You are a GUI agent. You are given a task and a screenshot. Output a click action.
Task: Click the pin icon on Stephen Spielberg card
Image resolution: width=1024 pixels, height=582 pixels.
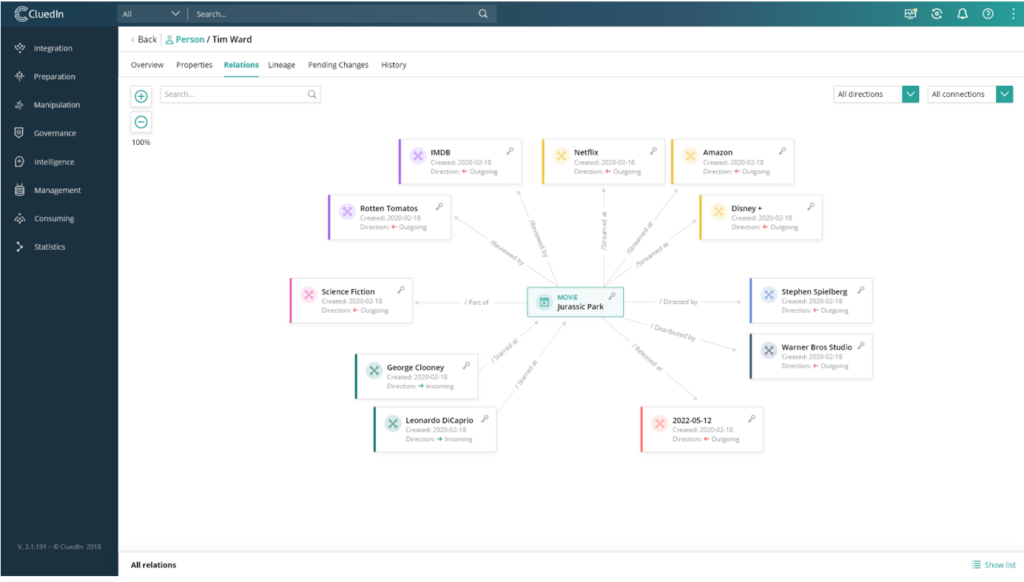pyautogui.click(x=861, y=290)
